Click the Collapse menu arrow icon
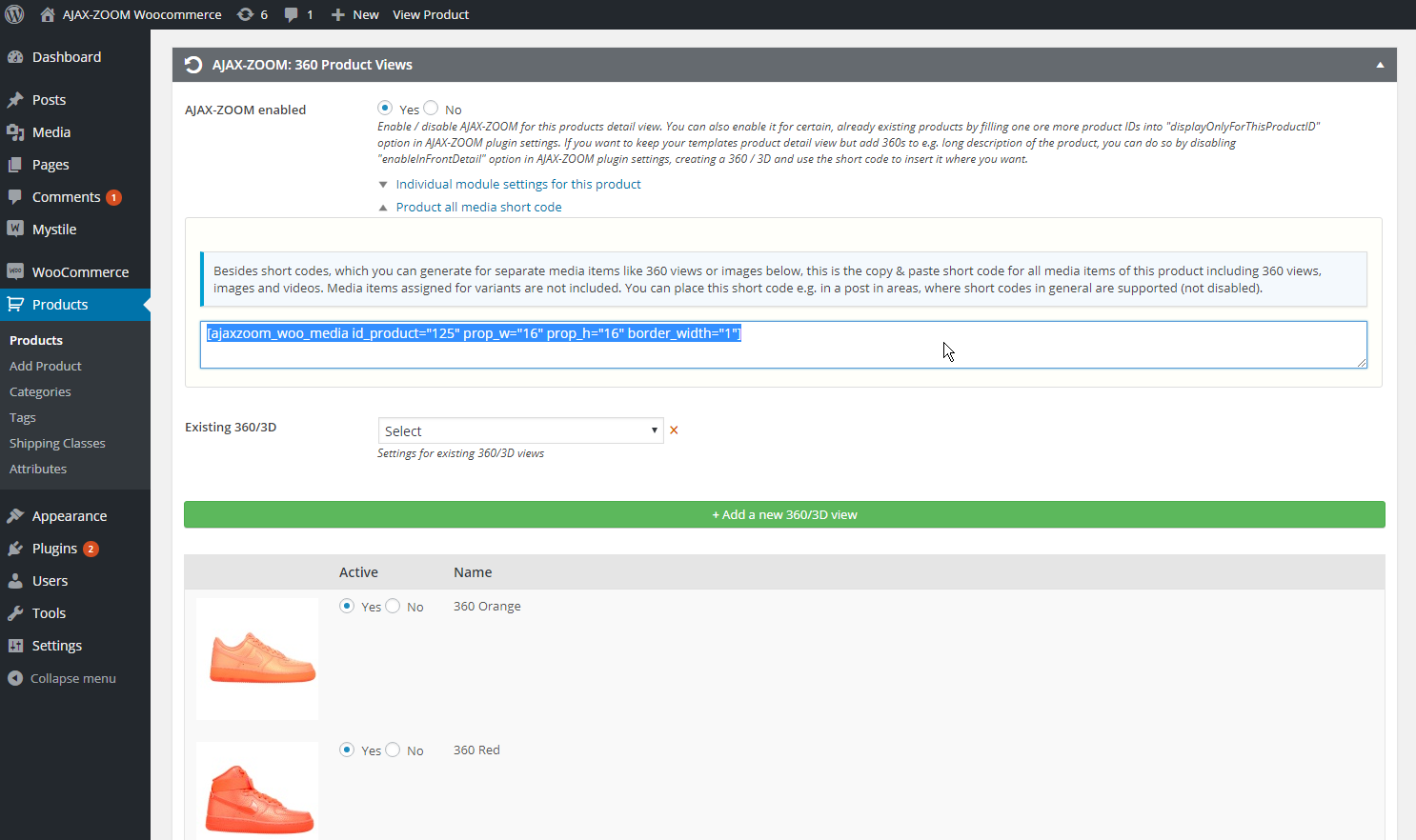 coord(14,678)
